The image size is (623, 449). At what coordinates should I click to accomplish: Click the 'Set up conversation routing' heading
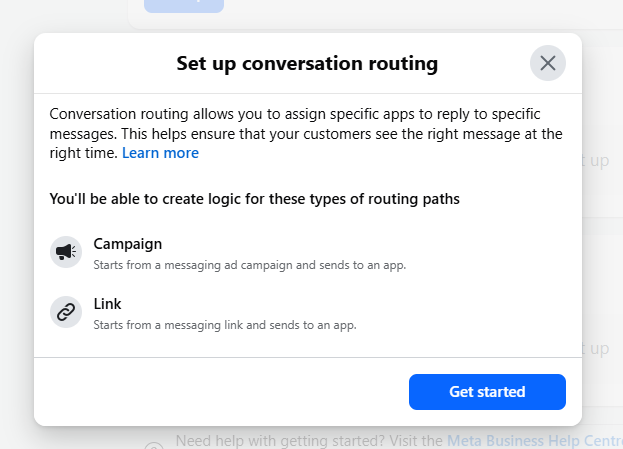pos(307,65)
